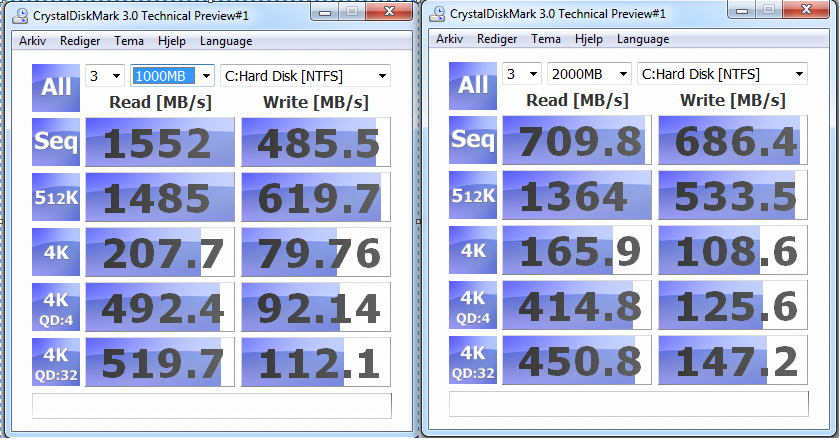Viewport: 840px width, 440px height.
Task: Click the 512K write result 619.7
Action: point(316,197)
